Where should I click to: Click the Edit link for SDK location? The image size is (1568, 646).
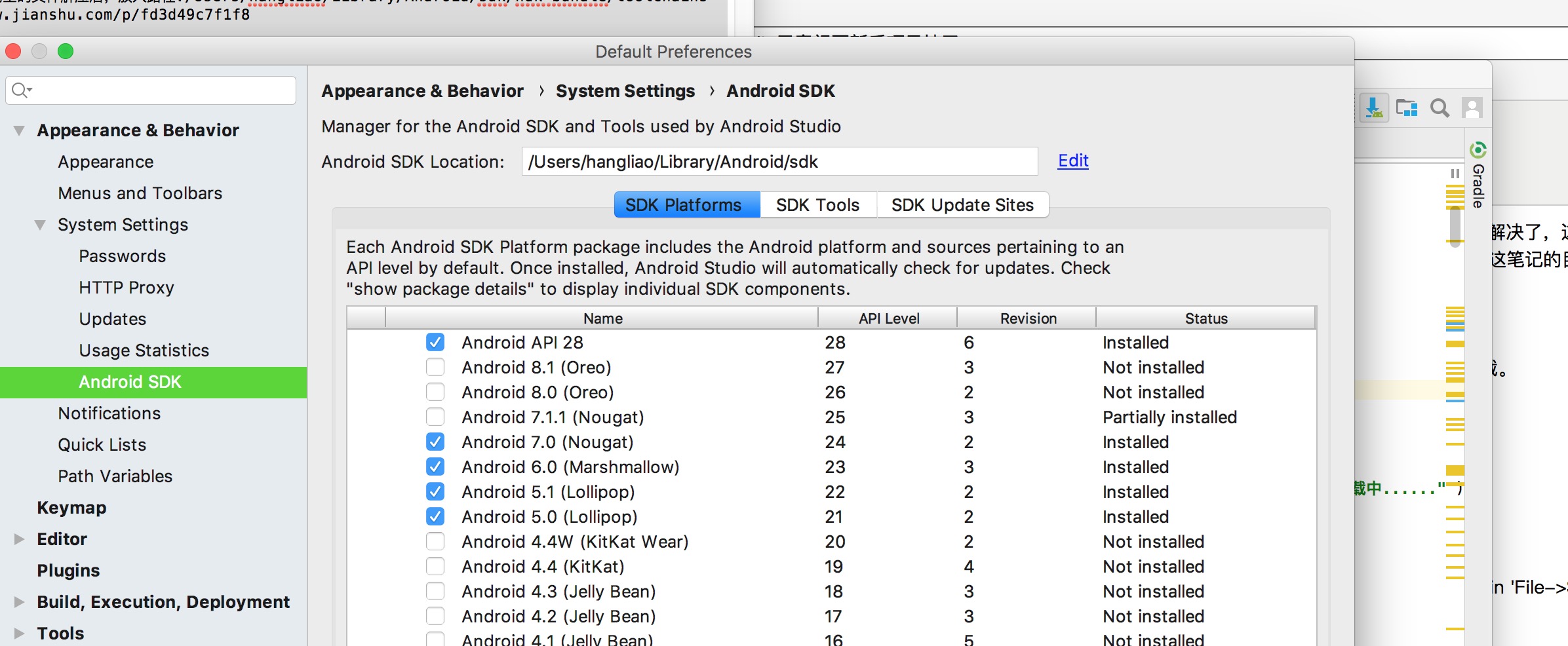pyautogui.click(x=1073, y=161)
